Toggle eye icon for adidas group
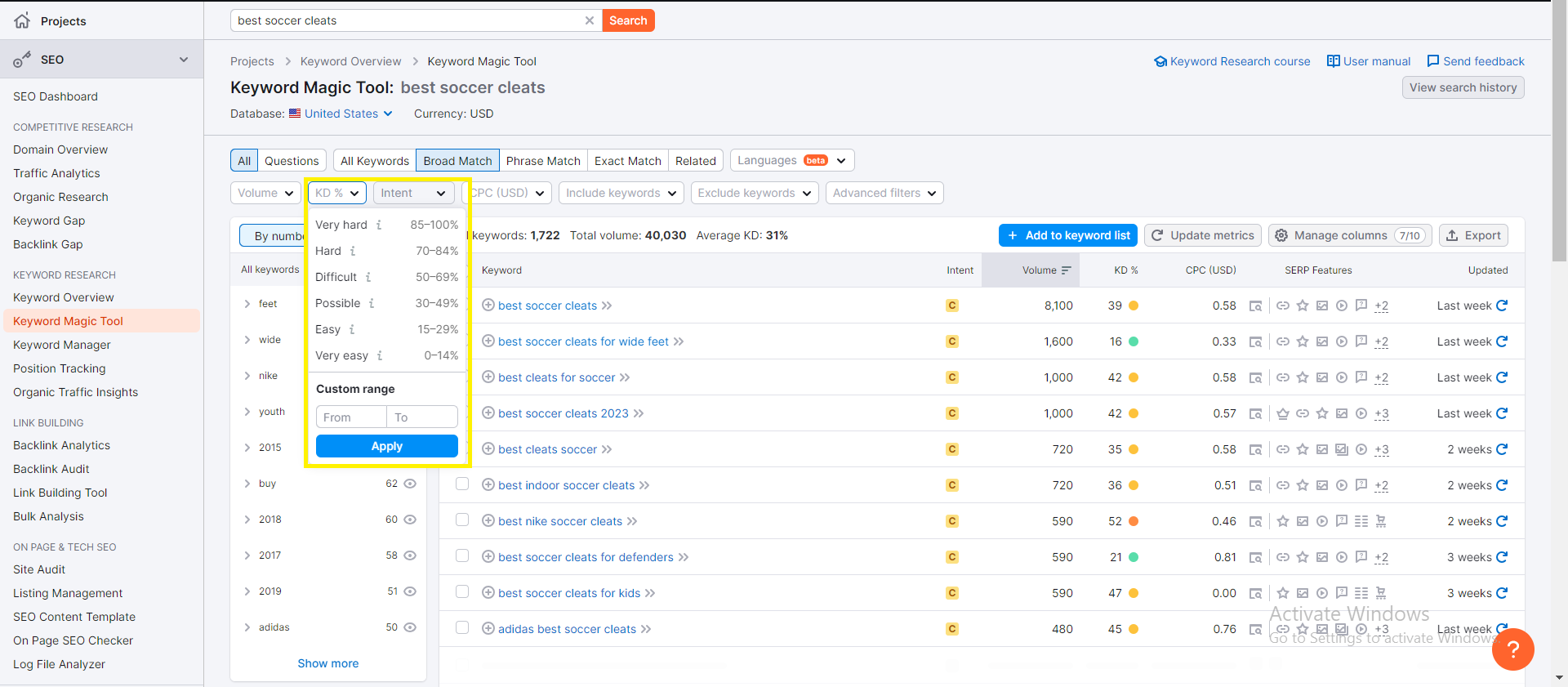 [x=410, y=627]
